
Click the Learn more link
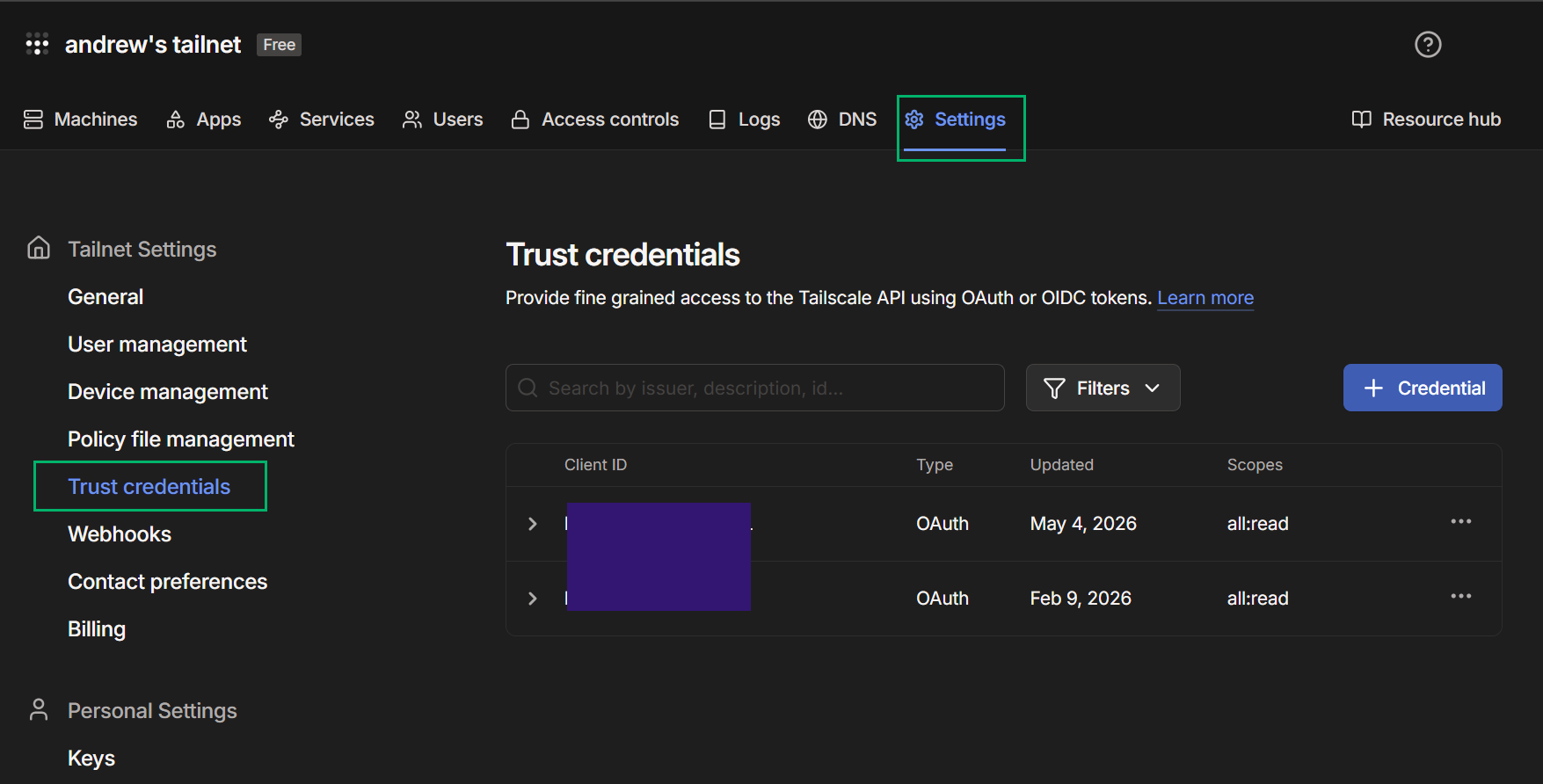point(1205,298)
